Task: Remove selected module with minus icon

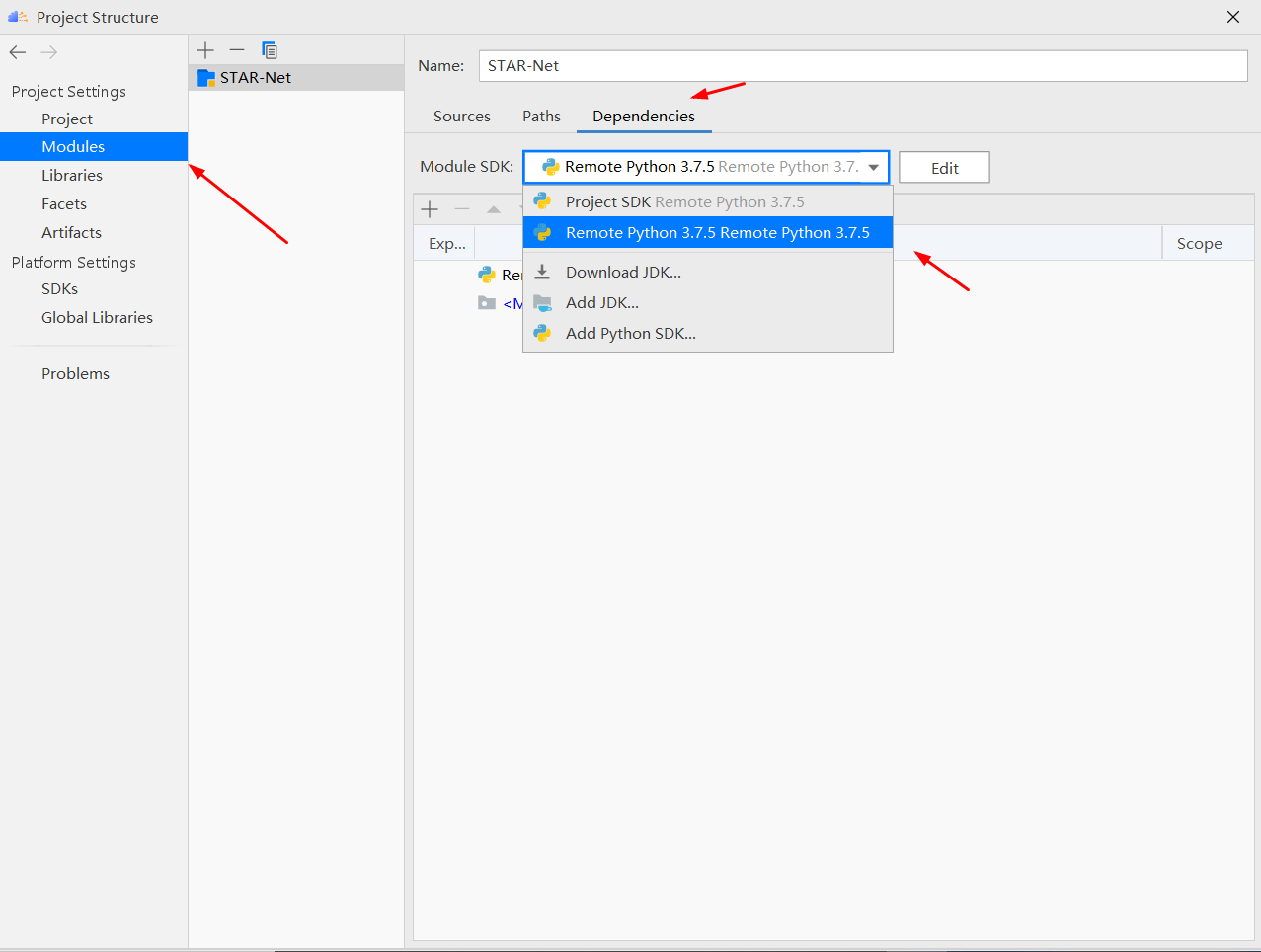Action: coord(237,49)
